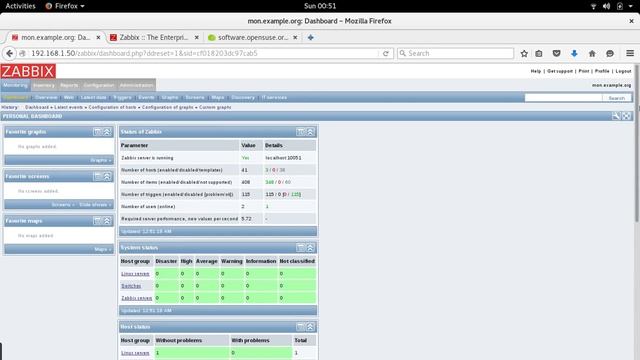
Task: Open Linux servers in System status
Action: click(x=135, y=274)
